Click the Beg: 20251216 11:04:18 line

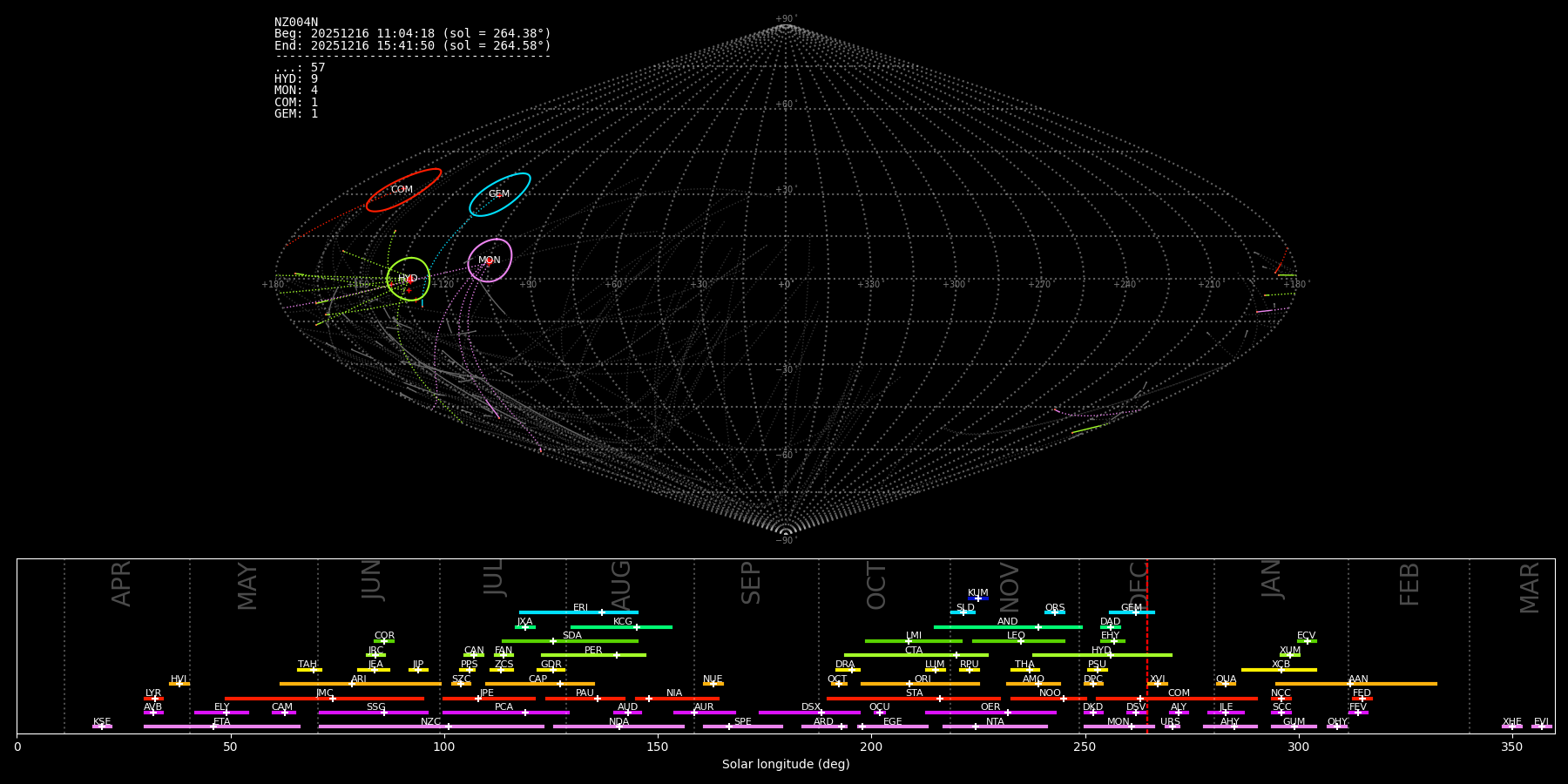[x=413, y=34]
